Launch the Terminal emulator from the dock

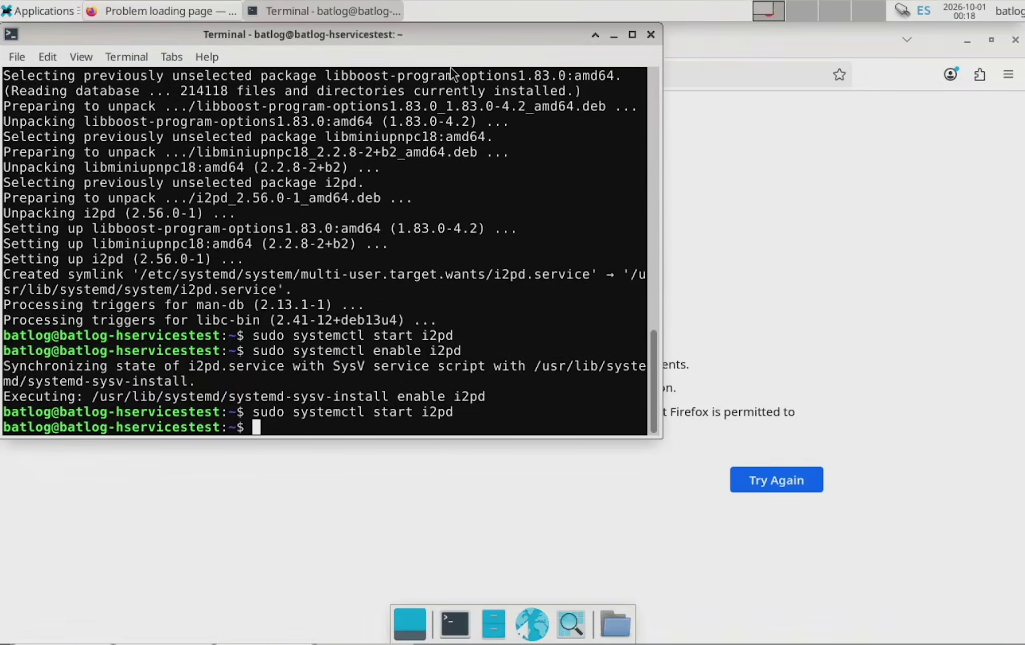tap(454, 624)
